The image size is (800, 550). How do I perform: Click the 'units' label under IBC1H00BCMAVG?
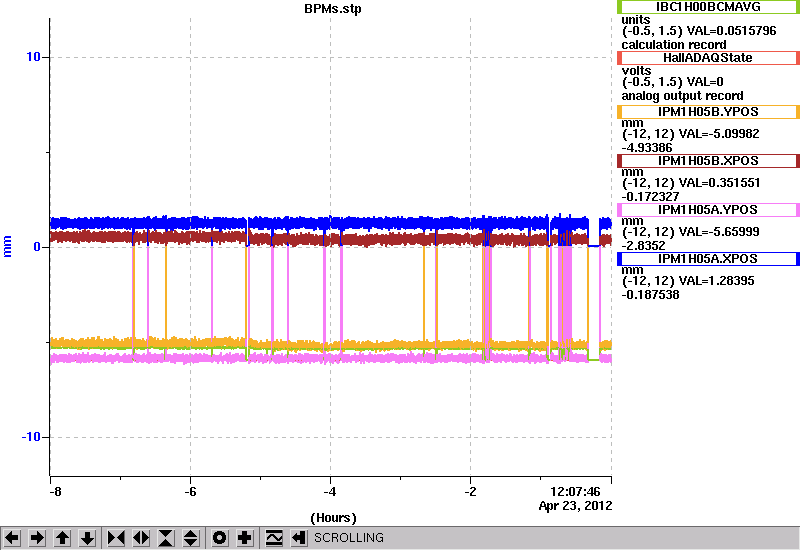coord(636,20)
